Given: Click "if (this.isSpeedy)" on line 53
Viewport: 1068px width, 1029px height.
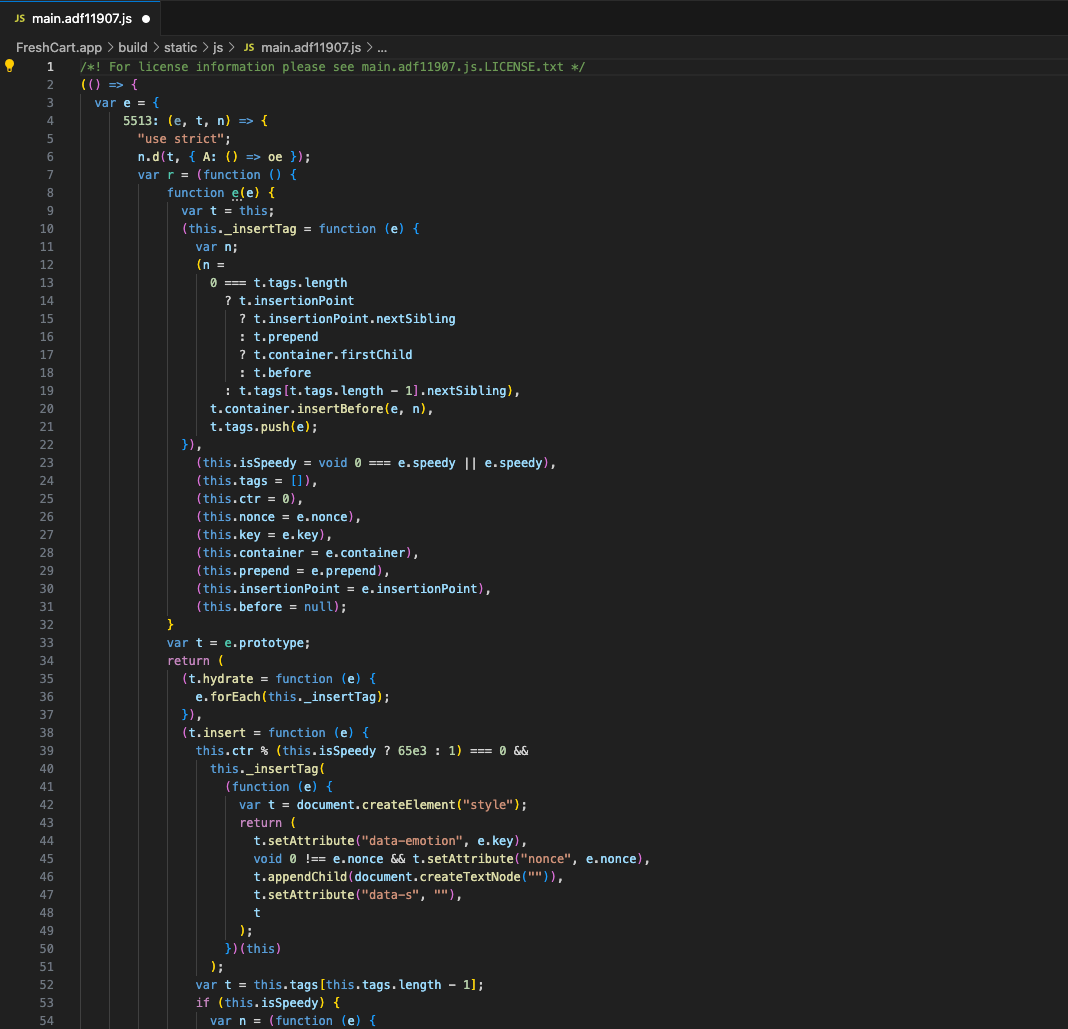Looking at the screenshot, I should [260, 1003].
